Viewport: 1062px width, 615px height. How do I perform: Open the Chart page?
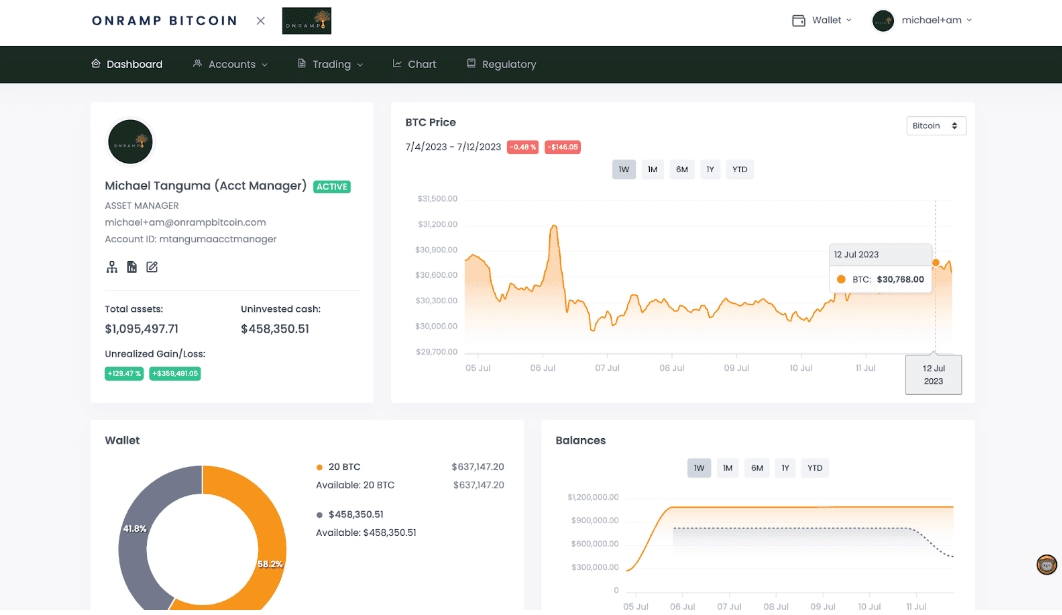(x=414, y=64)
